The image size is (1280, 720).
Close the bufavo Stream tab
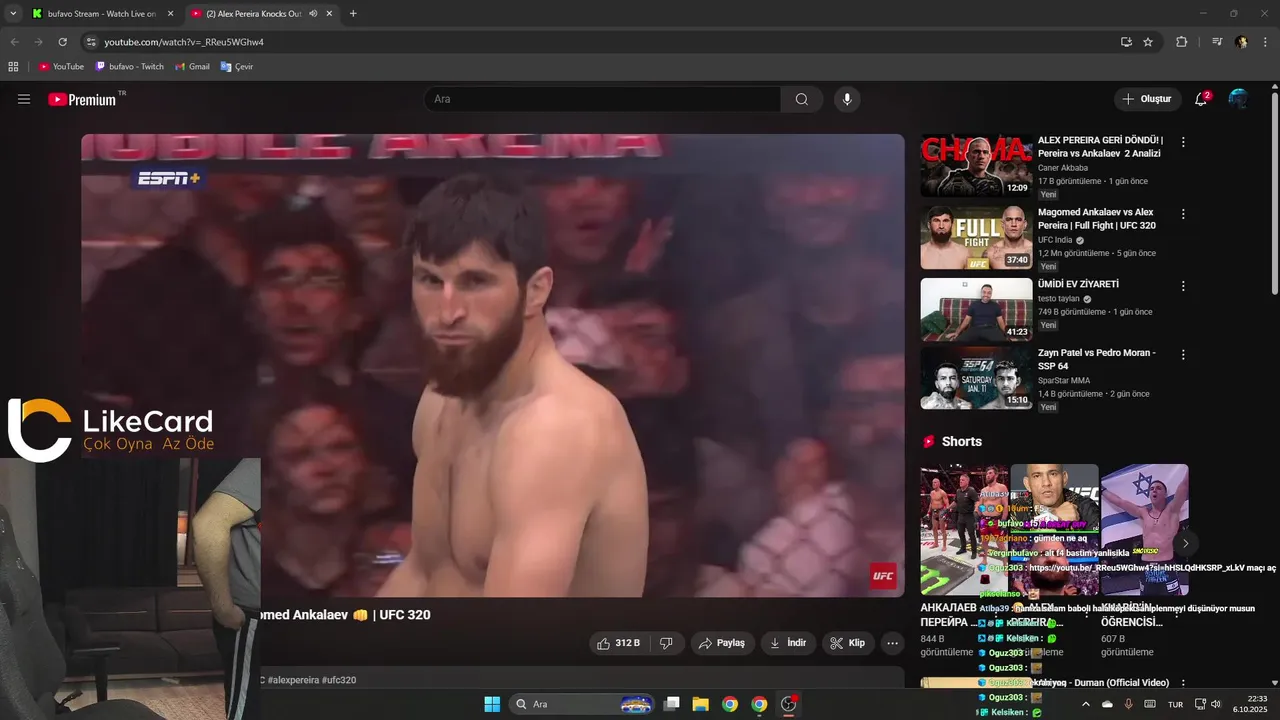(x=170, y=14)
